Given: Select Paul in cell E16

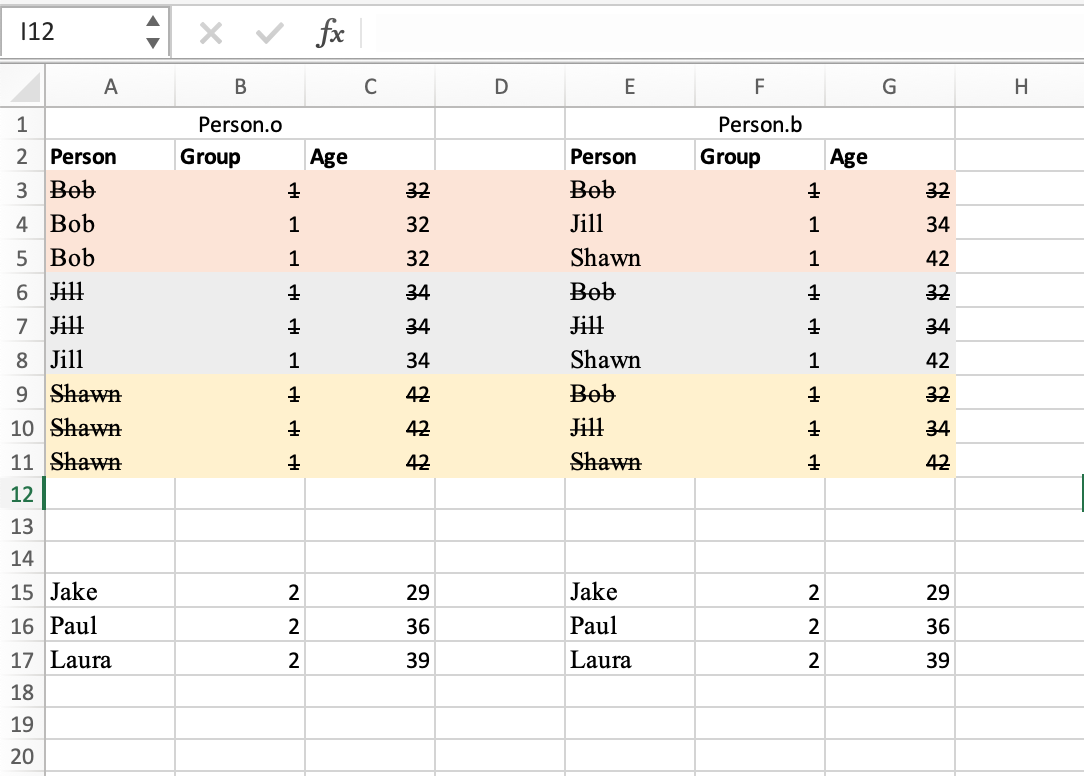Looking at the screenshot, I should coord(630,625).
